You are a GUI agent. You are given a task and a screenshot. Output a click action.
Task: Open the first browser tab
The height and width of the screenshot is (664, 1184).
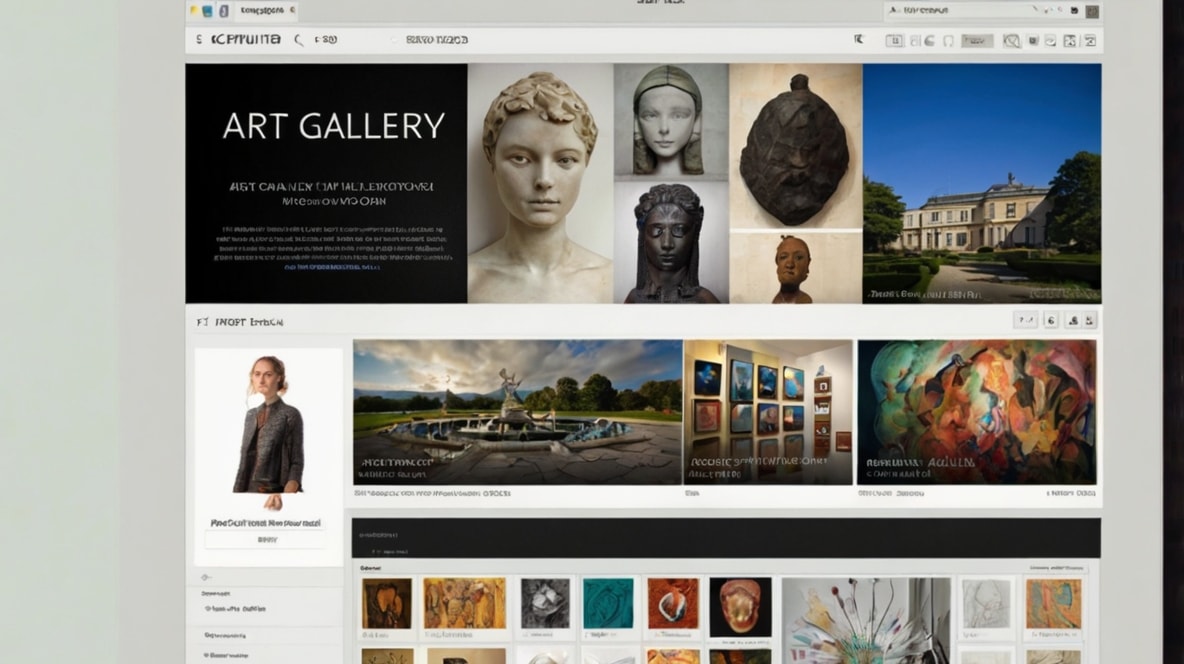[x=266, y=11]
